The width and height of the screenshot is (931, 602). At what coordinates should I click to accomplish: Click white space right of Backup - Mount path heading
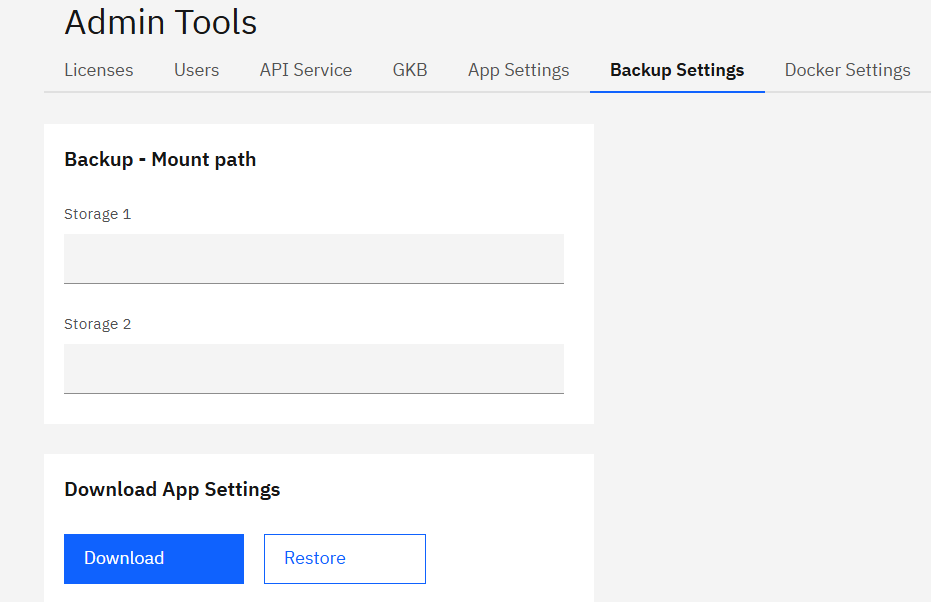pos(420,159)
